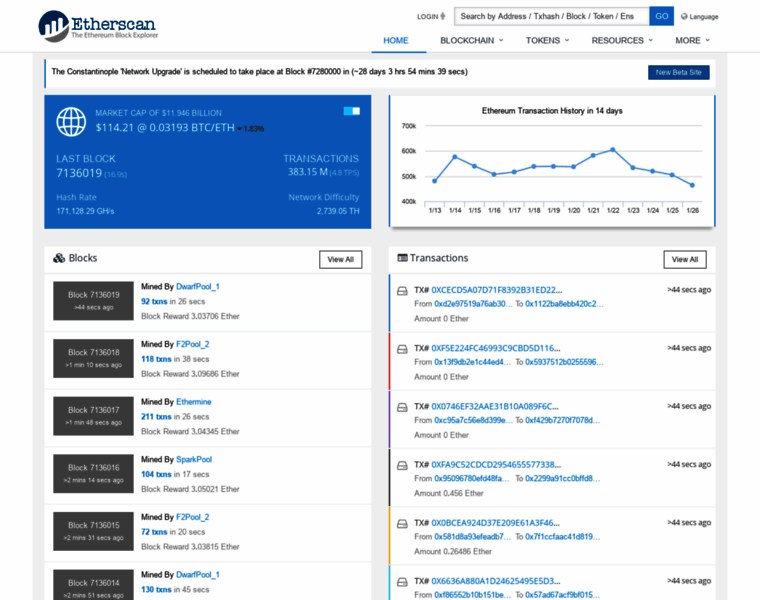
Task: Open the Language selector
Action: tap(699, 16)
